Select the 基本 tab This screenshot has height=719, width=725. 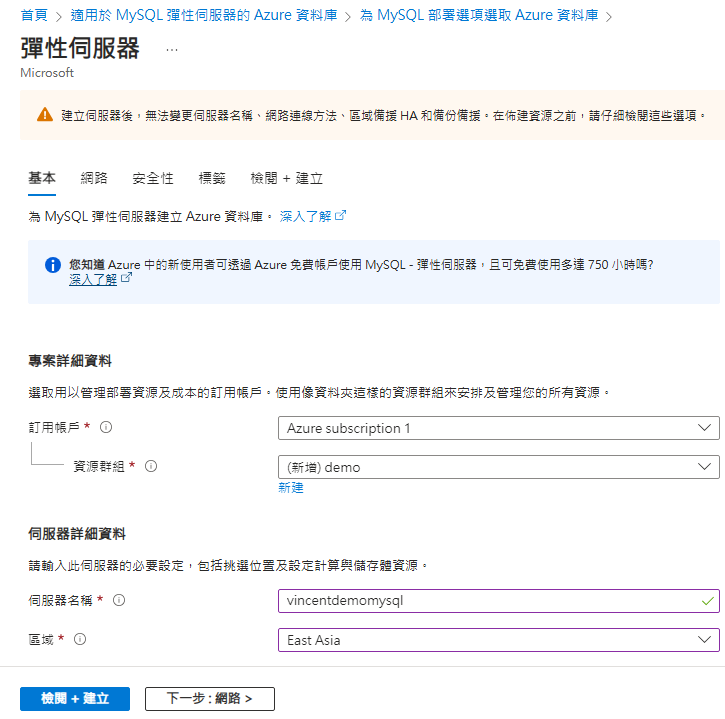[x=42, y=178]
